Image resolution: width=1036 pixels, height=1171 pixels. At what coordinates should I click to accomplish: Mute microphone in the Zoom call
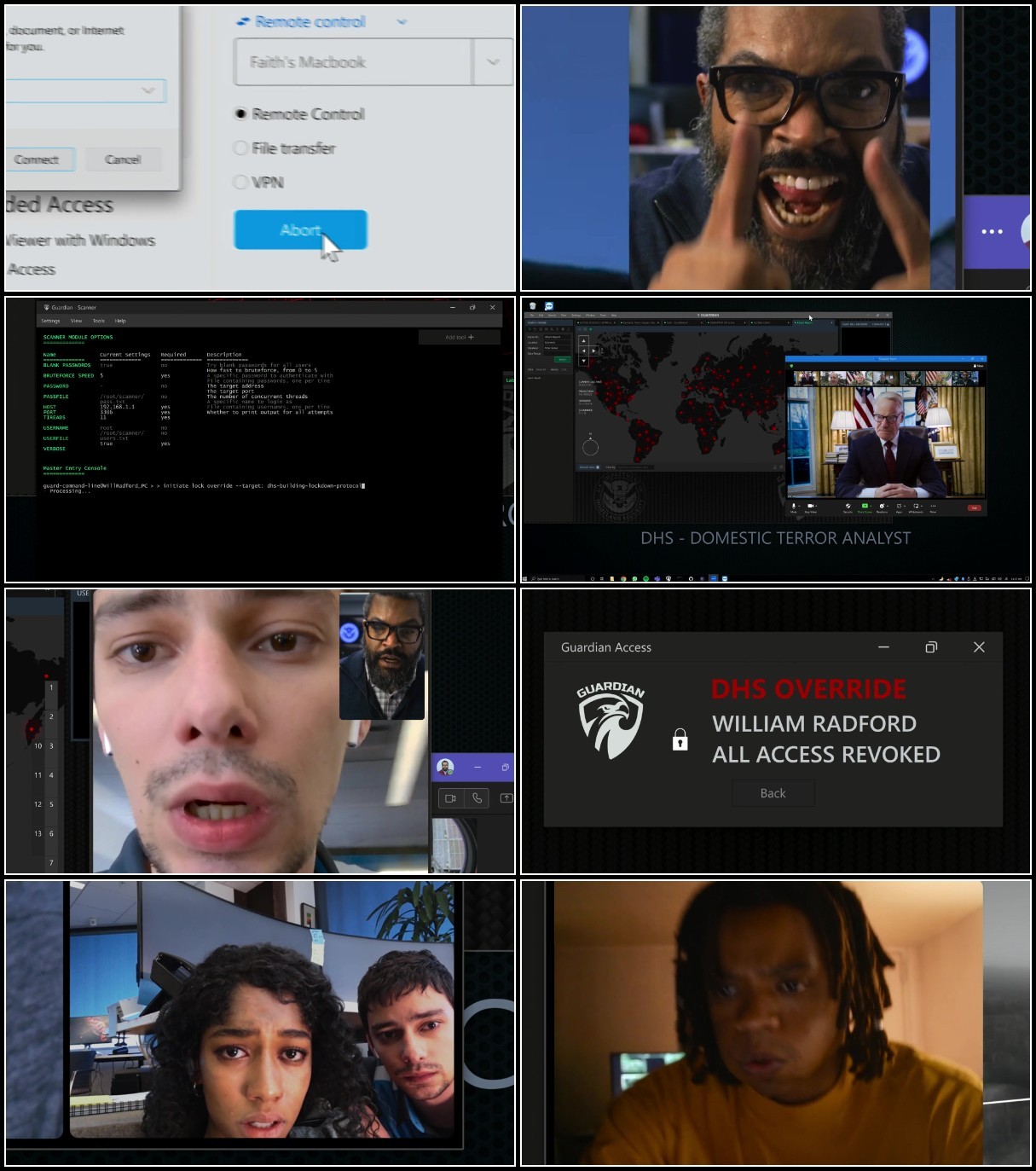point(793,507)
